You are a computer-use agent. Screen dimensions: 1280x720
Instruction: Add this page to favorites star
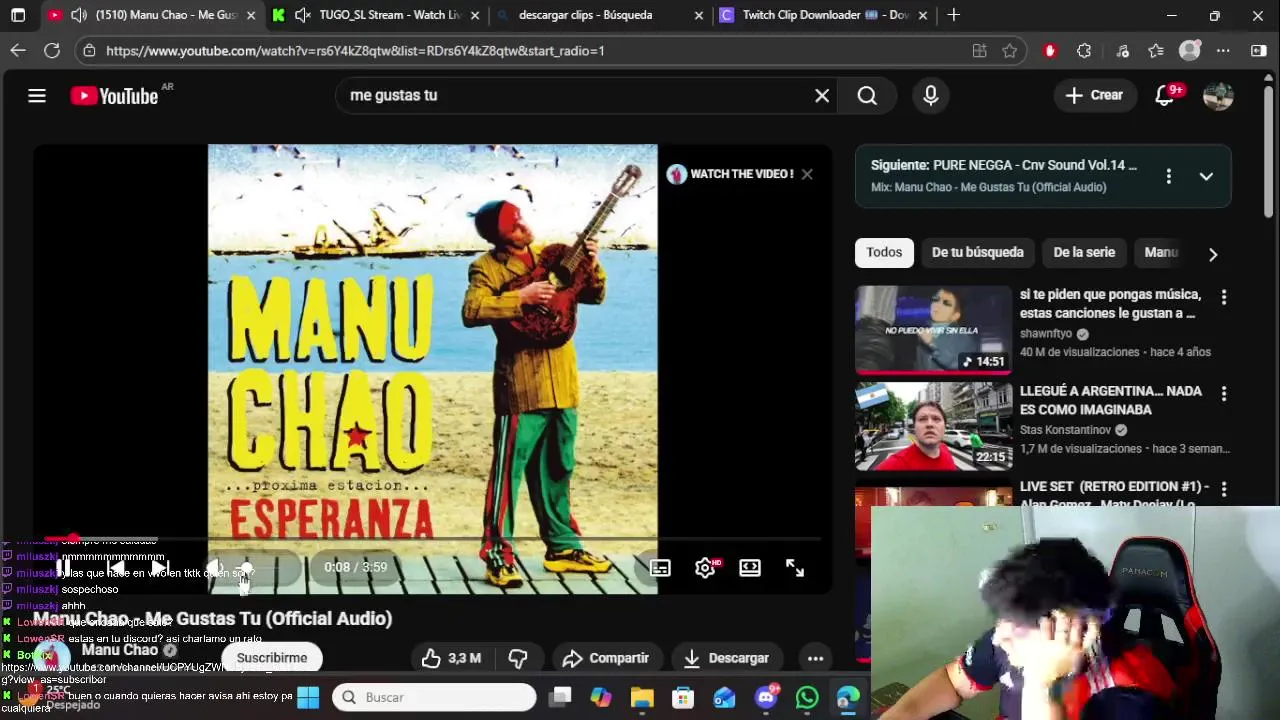click(1010, 51)
